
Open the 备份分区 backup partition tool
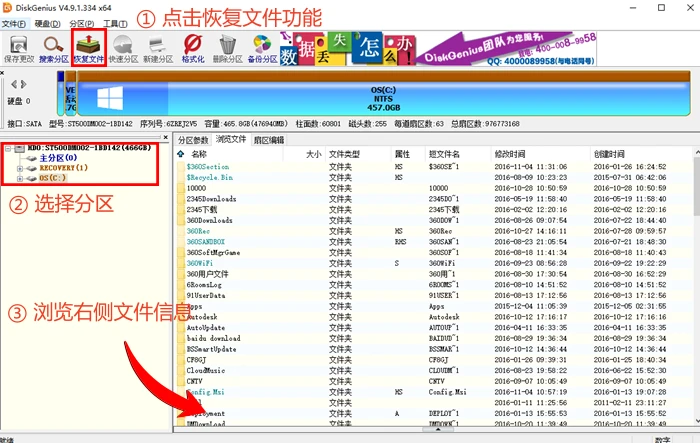262,48
